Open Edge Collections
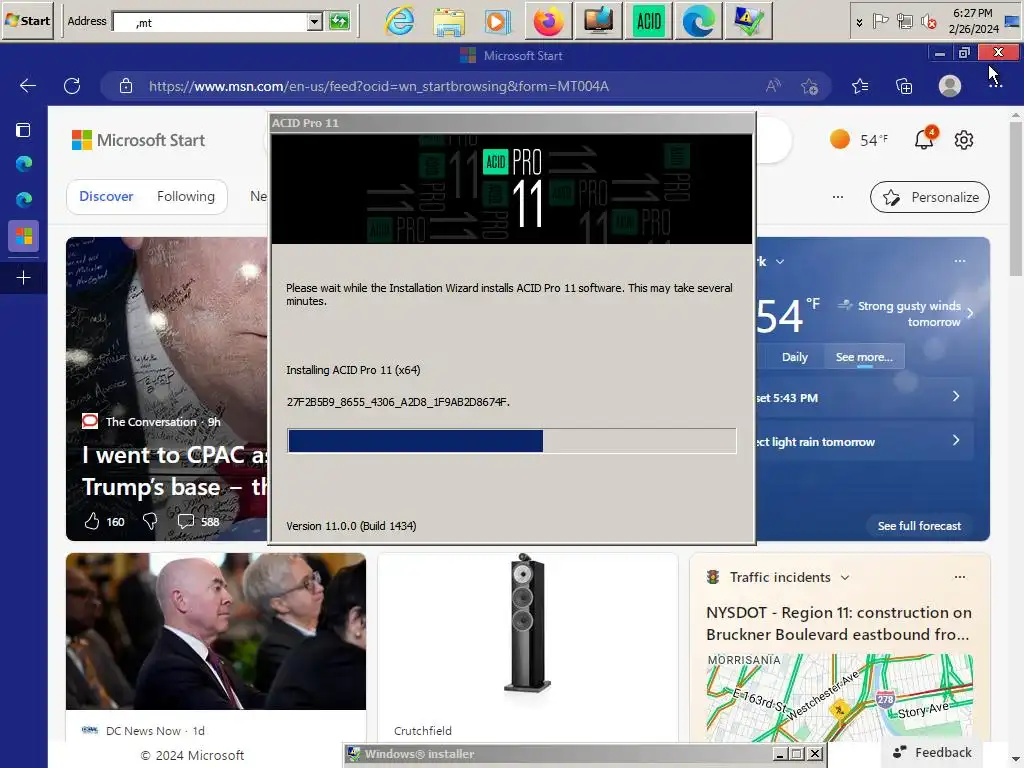 click(904, 86)
